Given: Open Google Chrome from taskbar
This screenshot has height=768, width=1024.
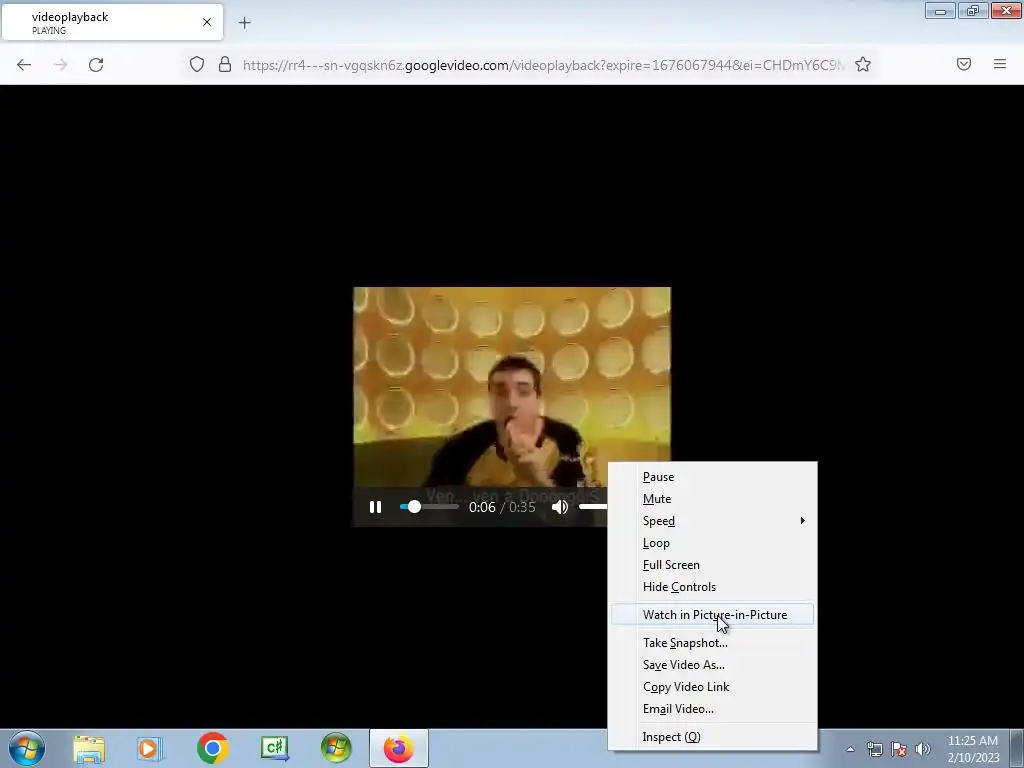Looking at the screenshot, I should 212,748.
